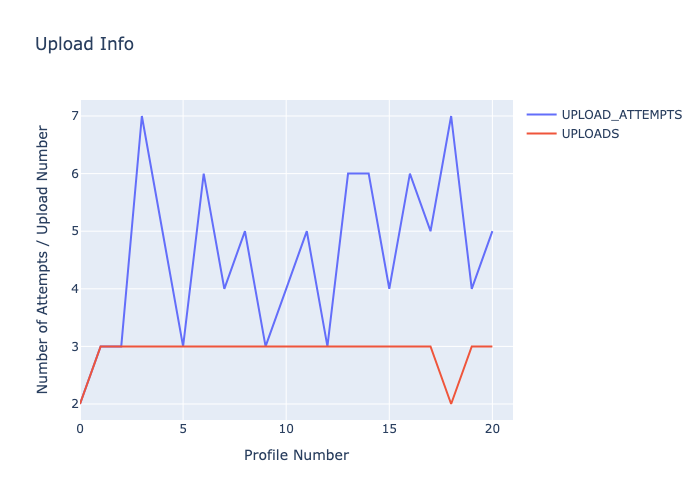The height and width of the screenshot is (500, 700).
Task: Click the y-axis tick label 7
Action: click(73, 116)
